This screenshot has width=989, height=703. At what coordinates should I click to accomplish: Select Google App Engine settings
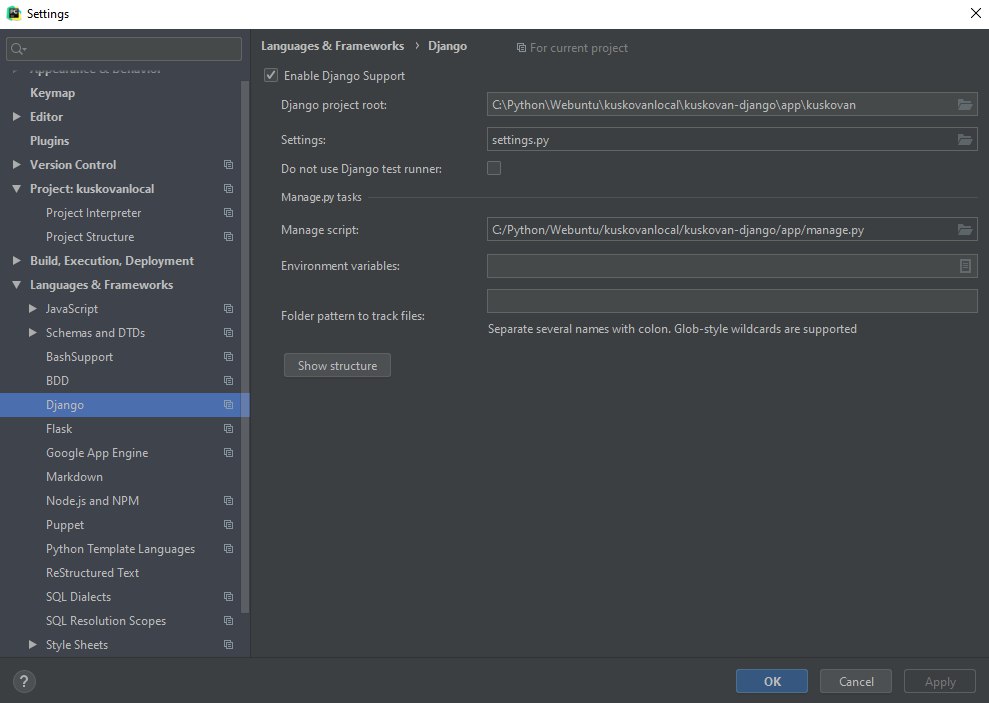tap(97, 453)
